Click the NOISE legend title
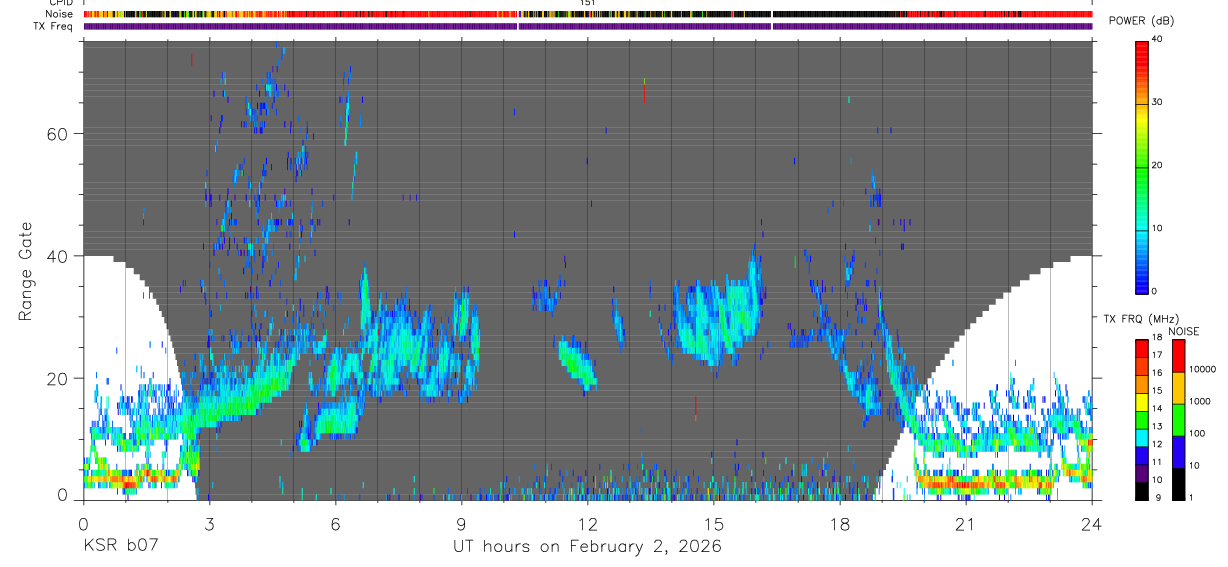Image resolution: width=1228 pixels, height=567 pixels. [1184, 331]
